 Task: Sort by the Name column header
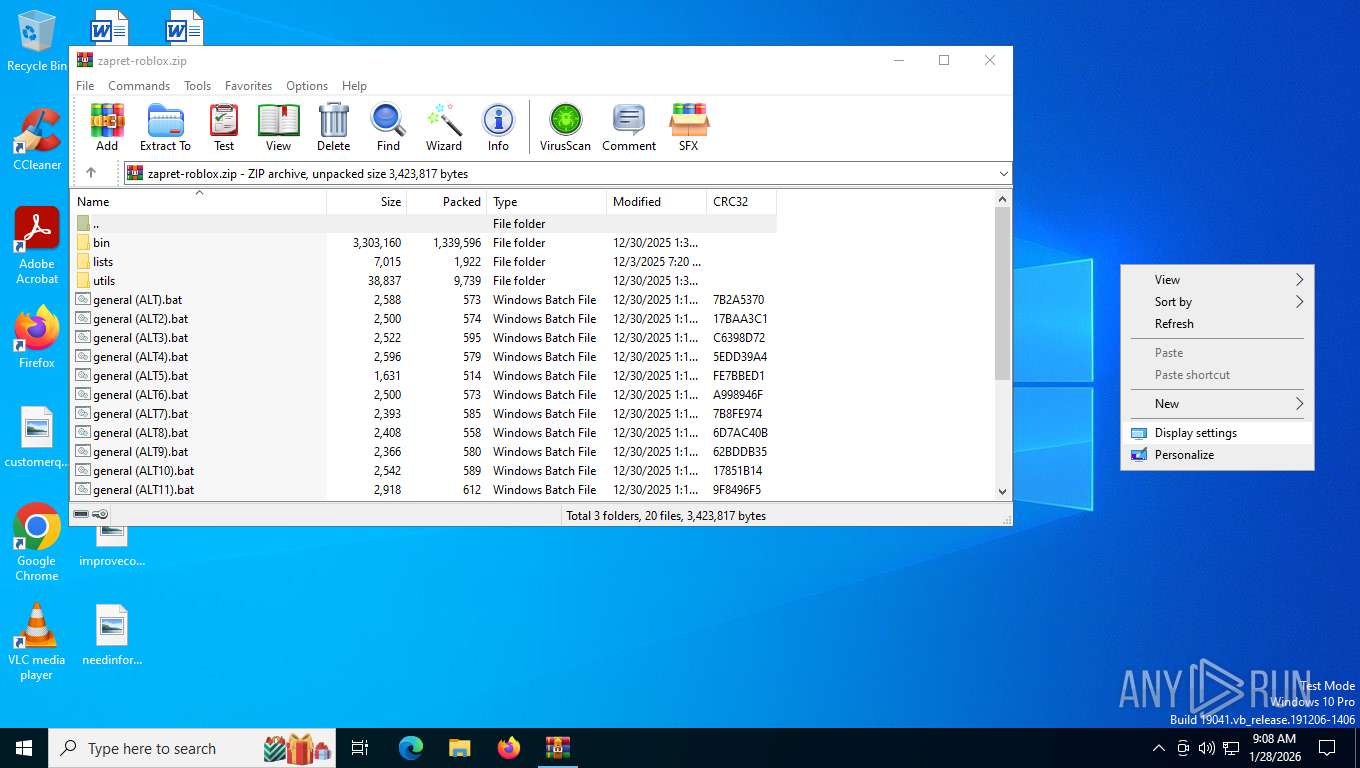click(x=198, y=202)
